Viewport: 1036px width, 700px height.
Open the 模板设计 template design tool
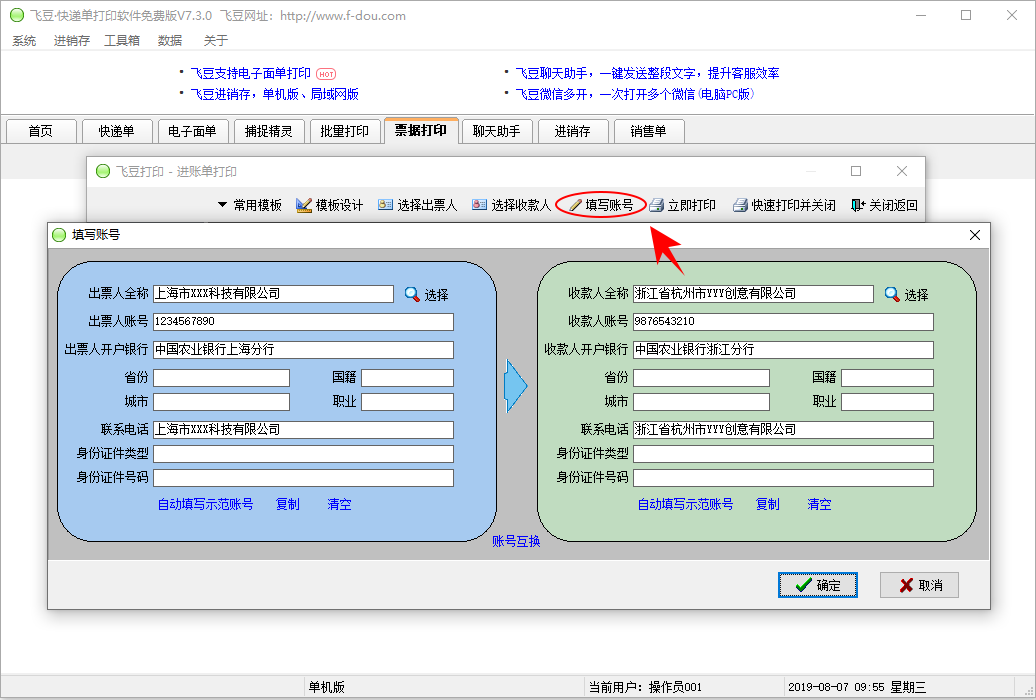[x=330, y=205]
